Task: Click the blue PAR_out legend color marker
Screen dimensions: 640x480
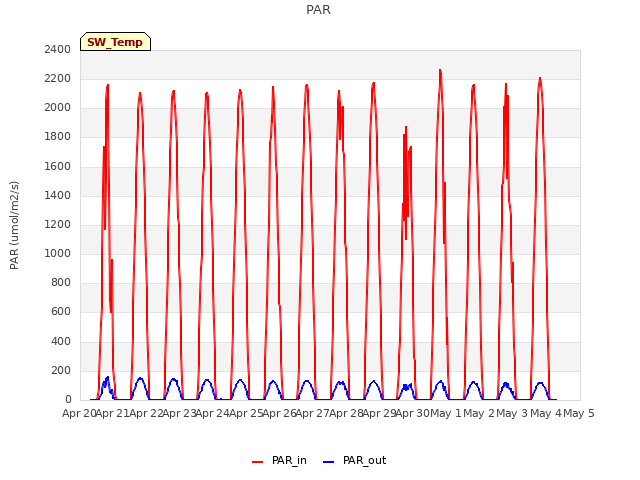Action: [329, 462]
